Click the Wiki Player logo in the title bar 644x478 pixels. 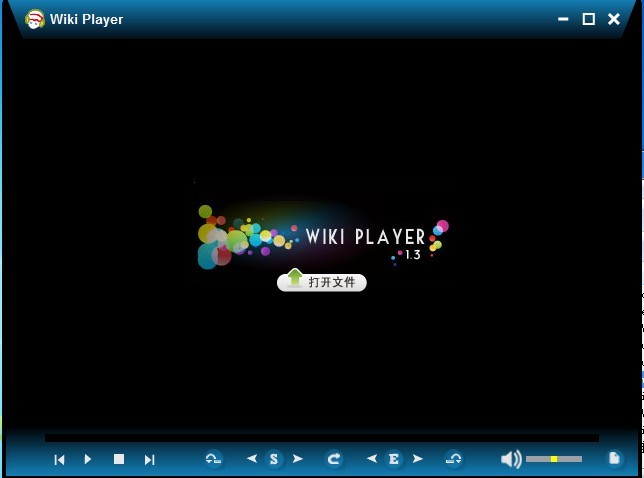tap(35, 19)
